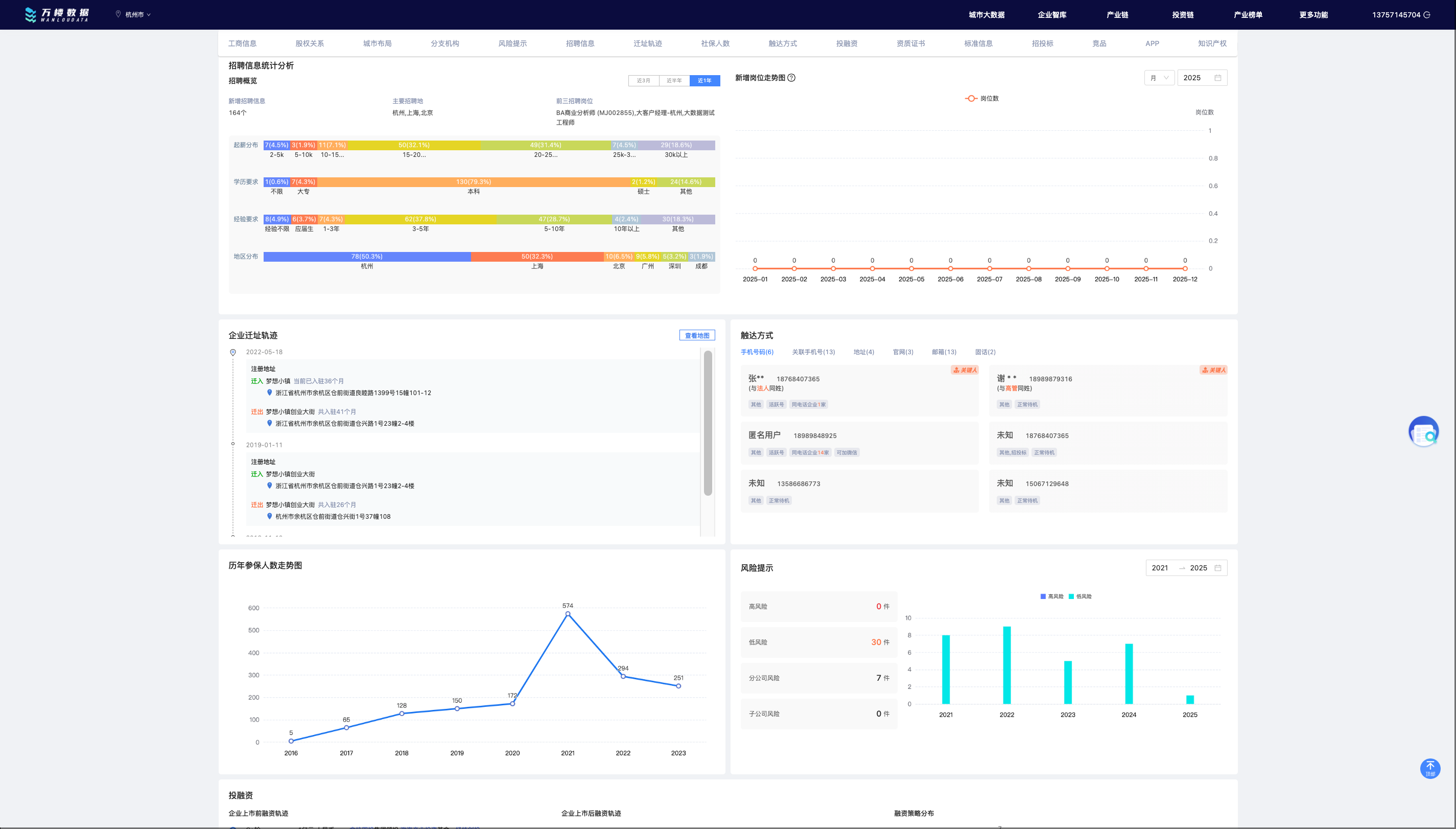This screenshot has width=1456, height=829.
Task: Toggle the 低风险 legend series
Action: point(1080,596)
